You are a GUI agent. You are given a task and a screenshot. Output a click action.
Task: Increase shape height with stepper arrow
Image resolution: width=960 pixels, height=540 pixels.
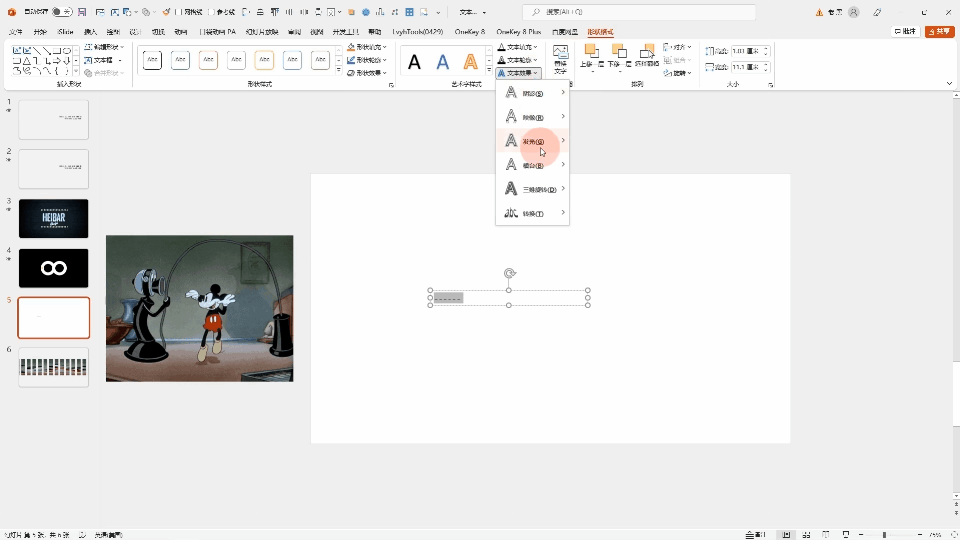766,48
